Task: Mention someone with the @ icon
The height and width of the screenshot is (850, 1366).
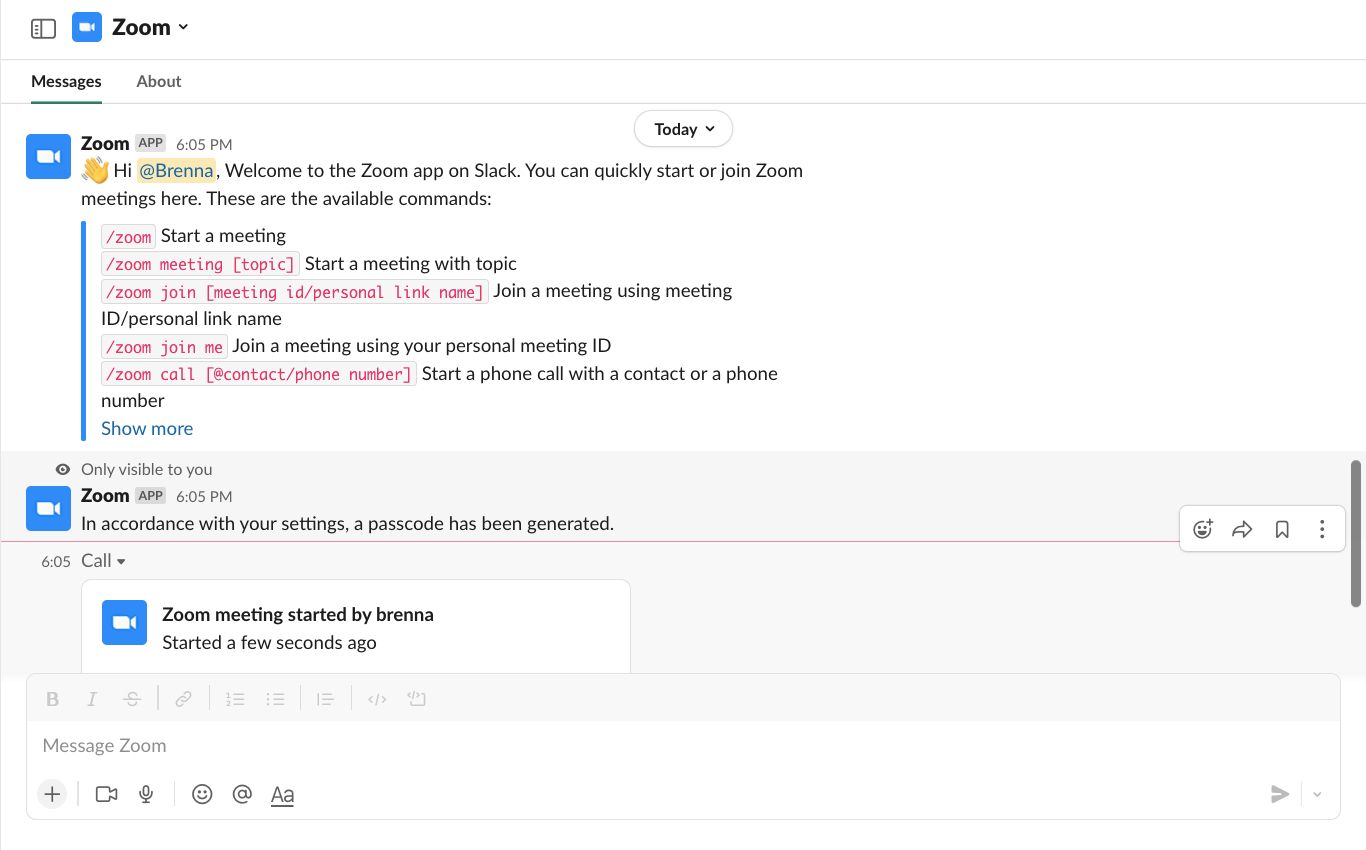Action: (x=242, y=794)
